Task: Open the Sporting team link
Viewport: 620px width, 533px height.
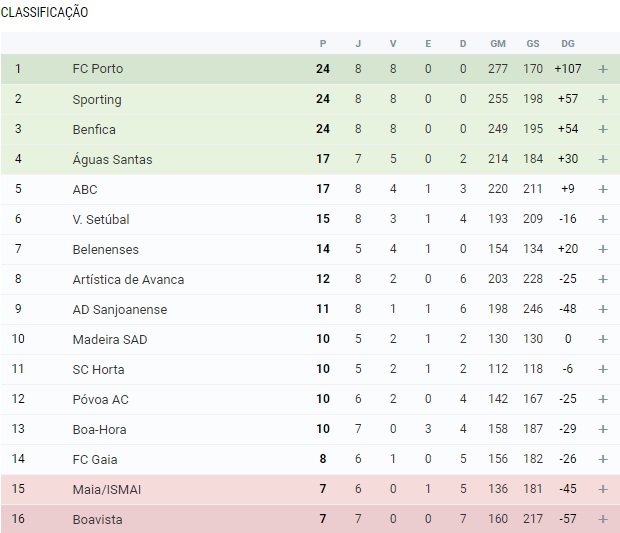Action: [96, 100]
